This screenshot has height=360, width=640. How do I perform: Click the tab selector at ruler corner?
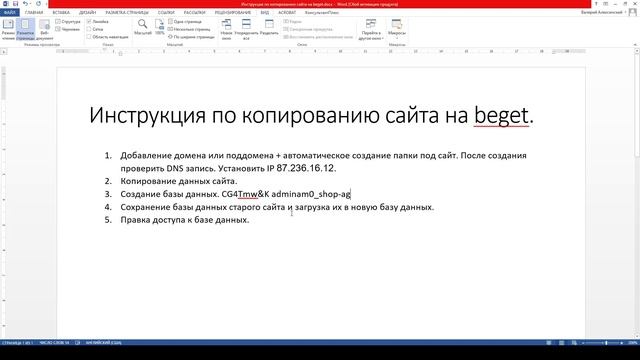pos(4,52)
